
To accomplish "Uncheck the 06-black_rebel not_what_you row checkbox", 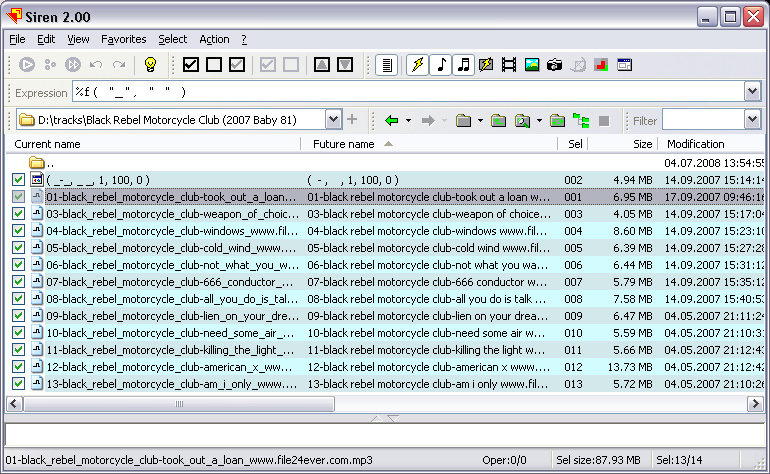I will (x=18, y=264).
